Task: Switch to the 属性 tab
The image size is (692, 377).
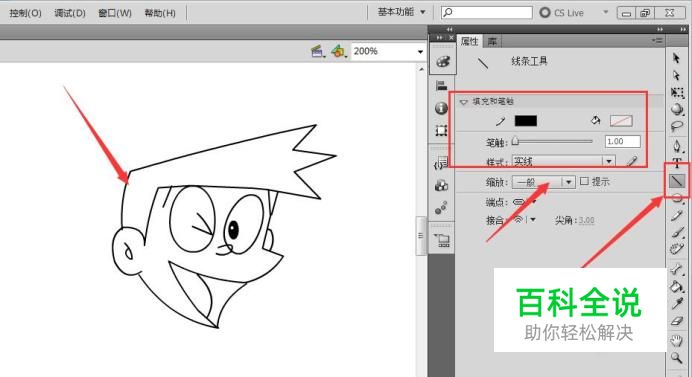Action: [469, 41]
